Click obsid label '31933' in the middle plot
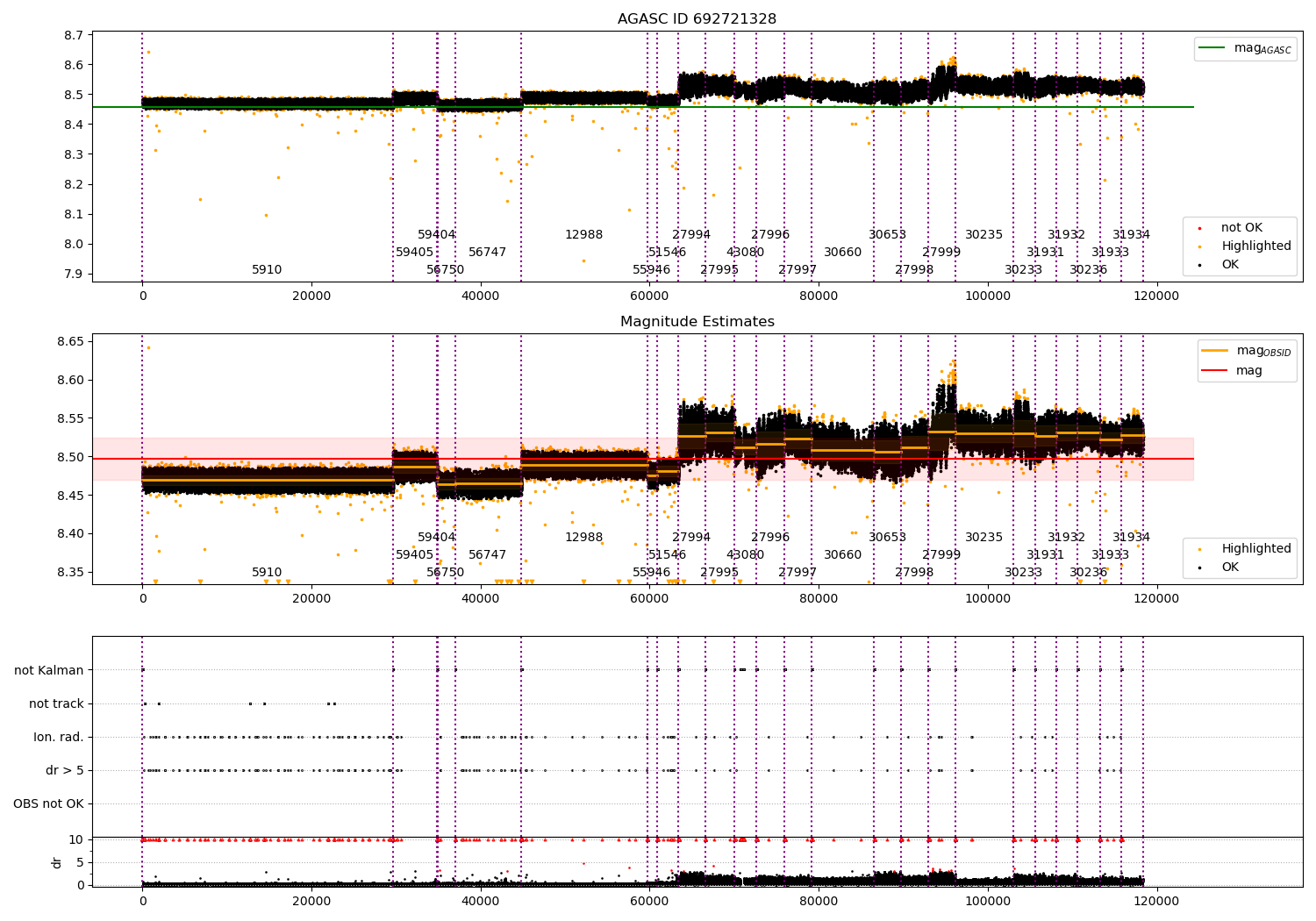 click(1110, 555)
